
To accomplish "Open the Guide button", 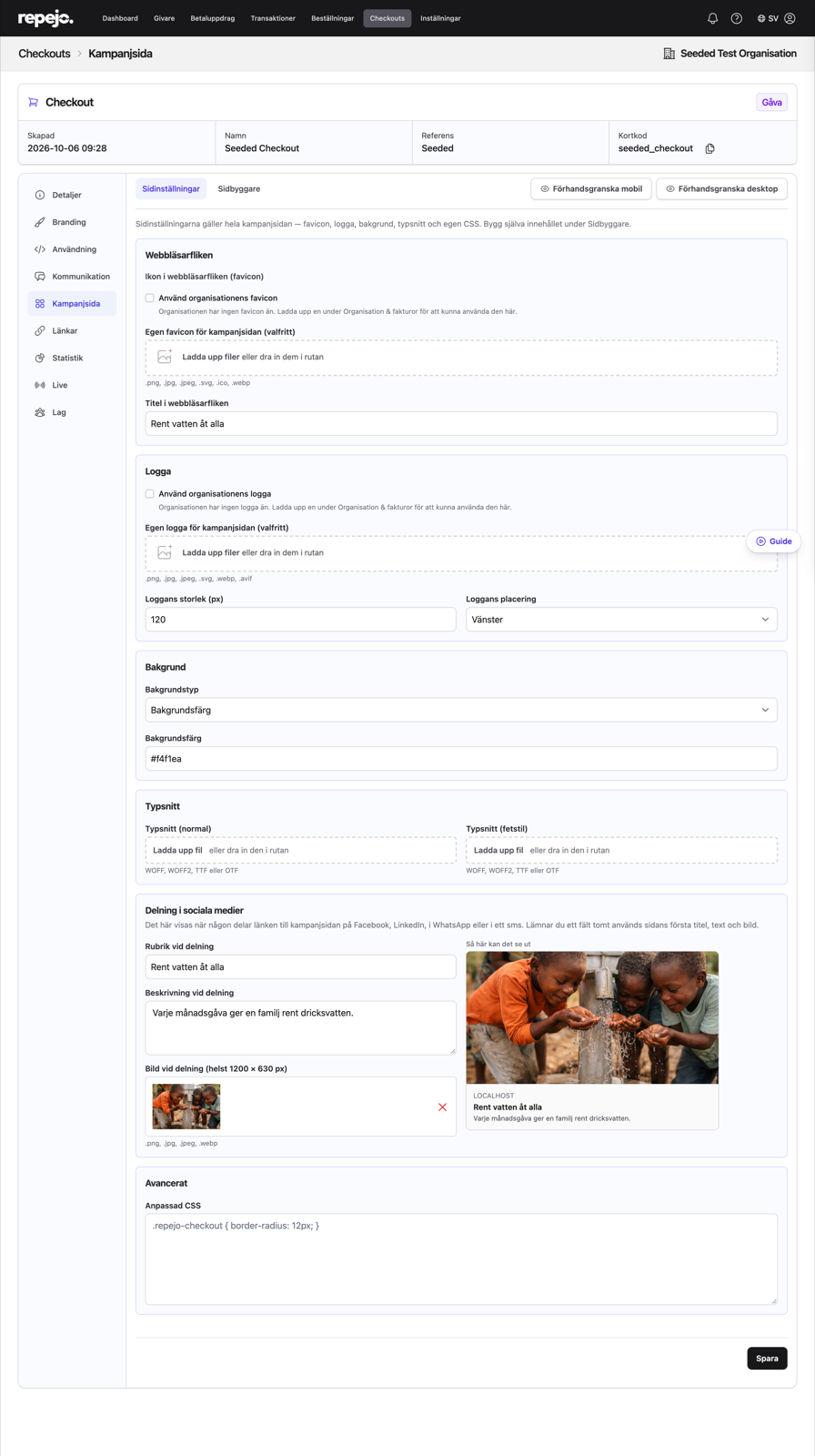I will [774, 541].
